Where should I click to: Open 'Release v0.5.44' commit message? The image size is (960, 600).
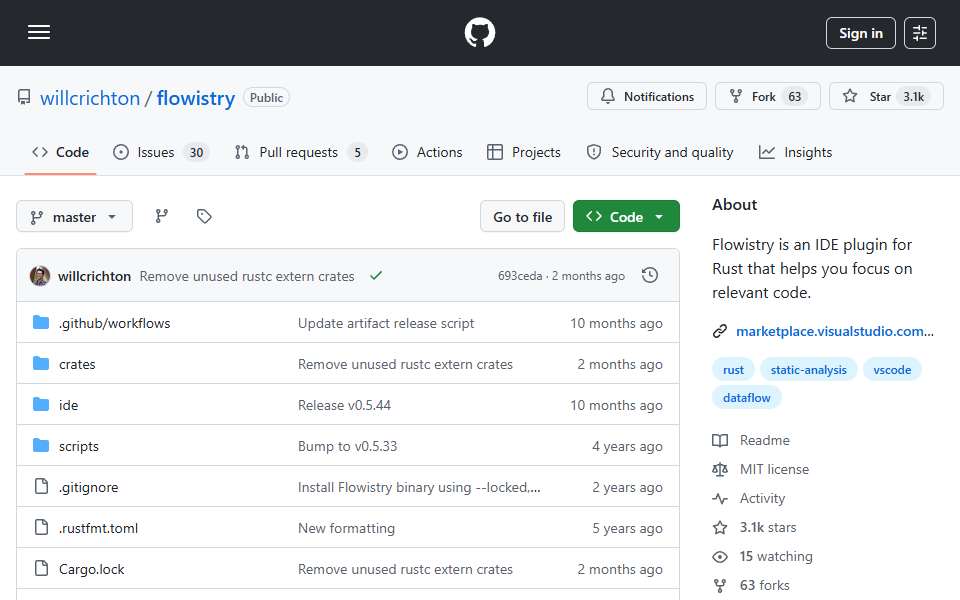pos(344,405)
